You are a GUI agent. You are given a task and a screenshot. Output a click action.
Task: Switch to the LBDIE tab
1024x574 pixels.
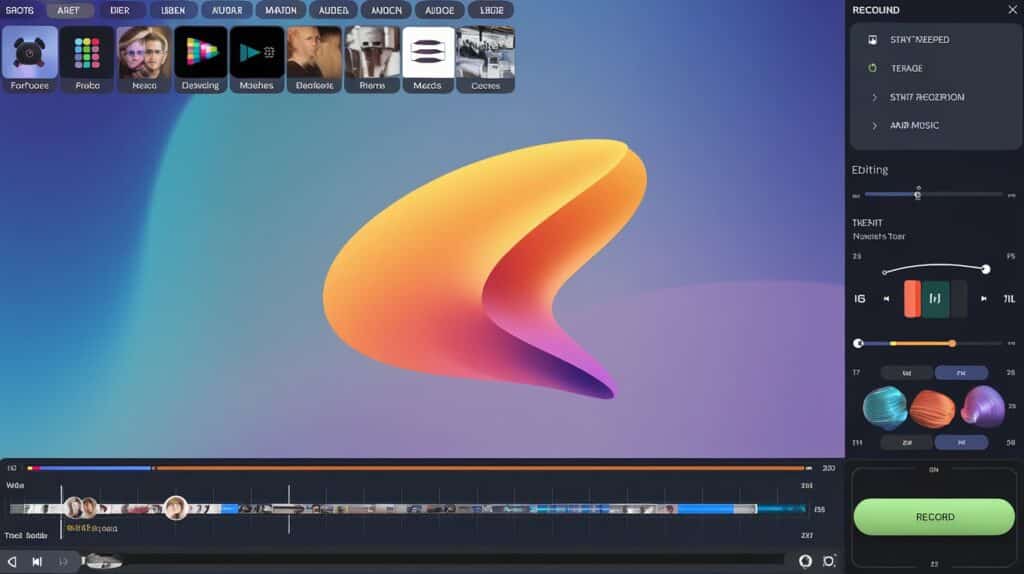point(491,10)
